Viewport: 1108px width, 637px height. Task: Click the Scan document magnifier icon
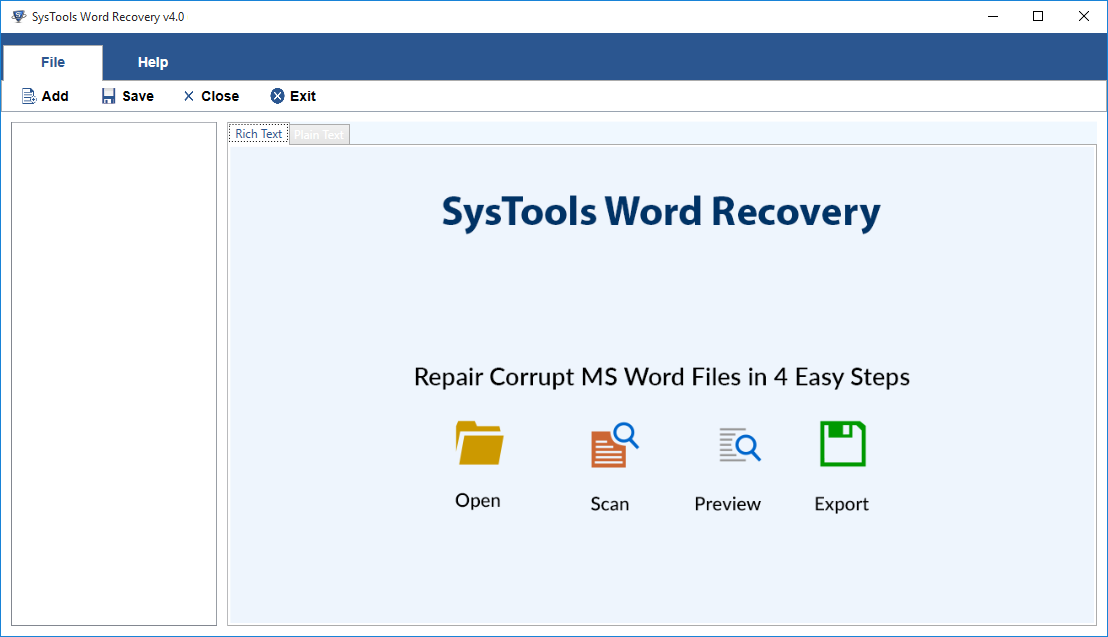tap(615, 445)
